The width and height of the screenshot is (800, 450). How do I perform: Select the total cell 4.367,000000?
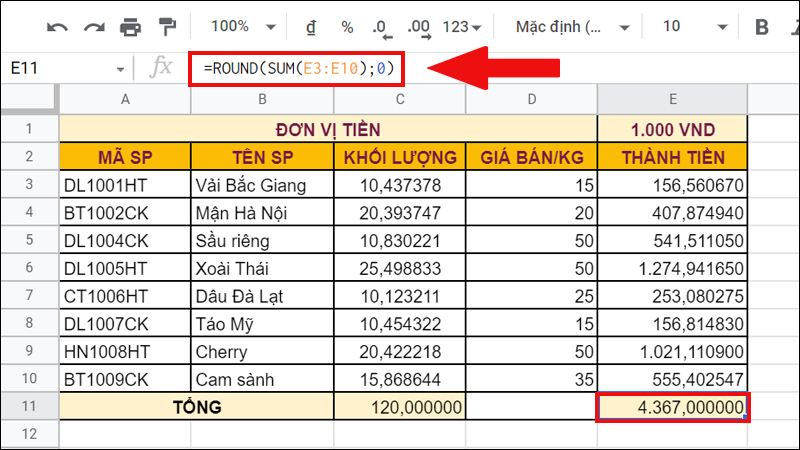pos(672,407)
